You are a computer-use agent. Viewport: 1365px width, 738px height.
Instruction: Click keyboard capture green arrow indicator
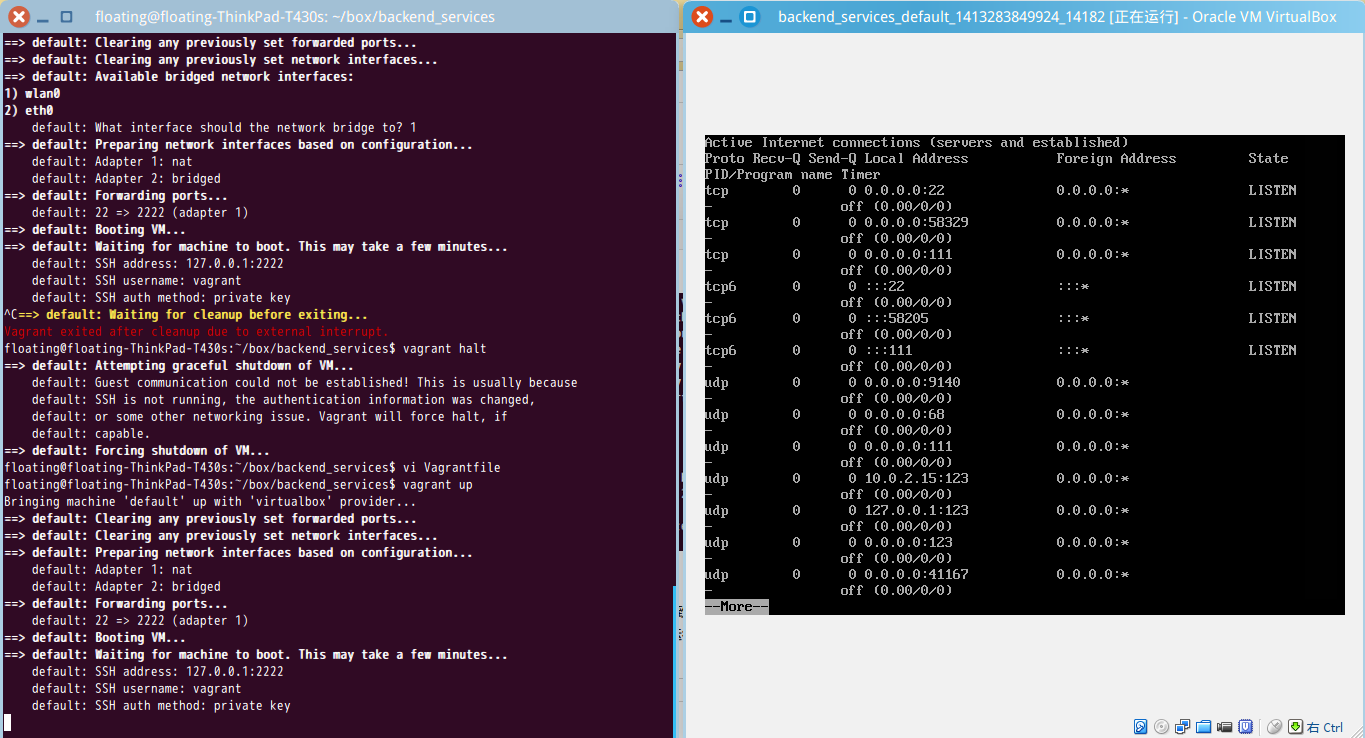[1295, 726]
